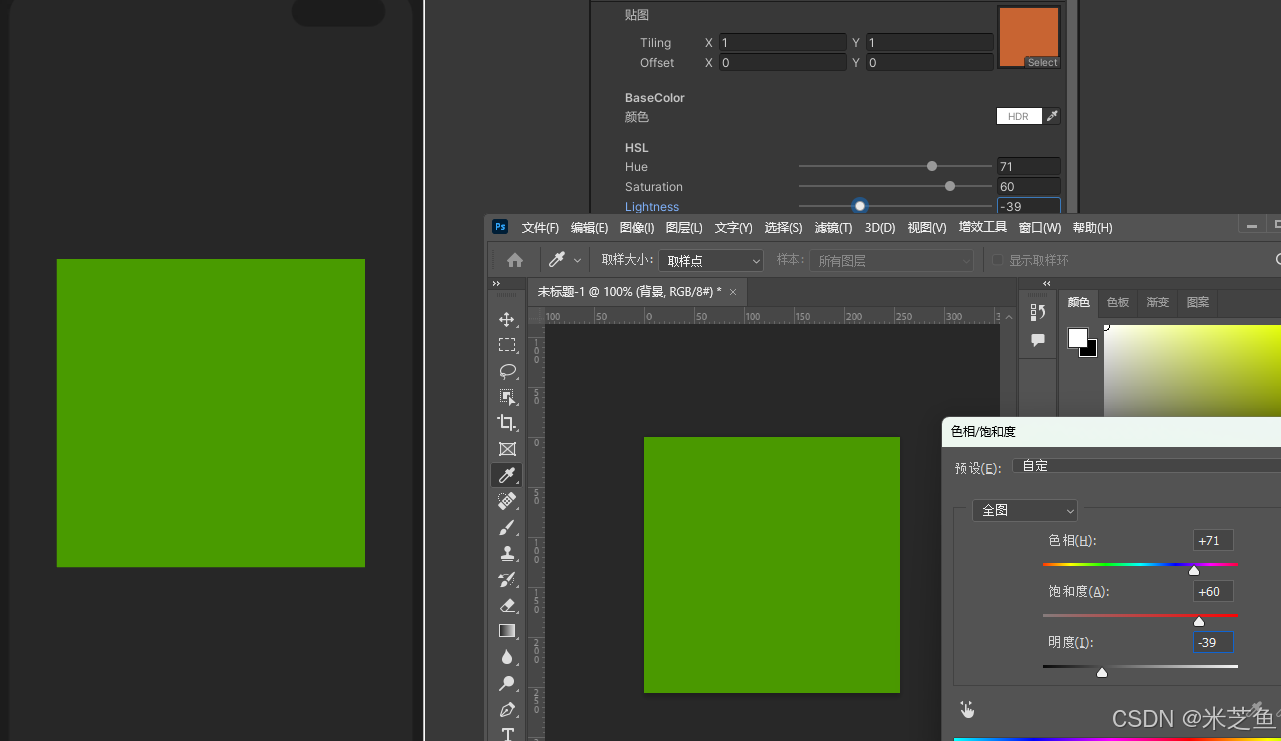Viewport: 1281px width, 741px height.
Task: Click the background black color swatch
Action: click(1089, 349)
